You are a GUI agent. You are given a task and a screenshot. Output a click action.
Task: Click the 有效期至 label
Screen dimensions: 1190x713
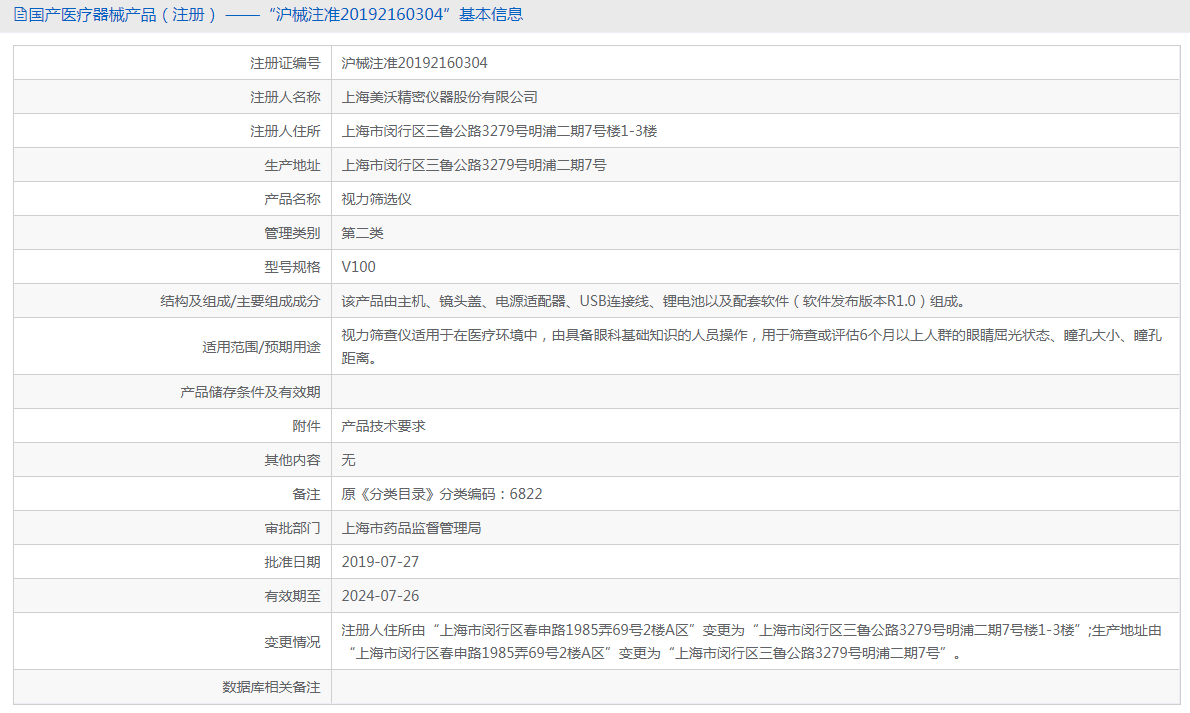tap(292, 596)
